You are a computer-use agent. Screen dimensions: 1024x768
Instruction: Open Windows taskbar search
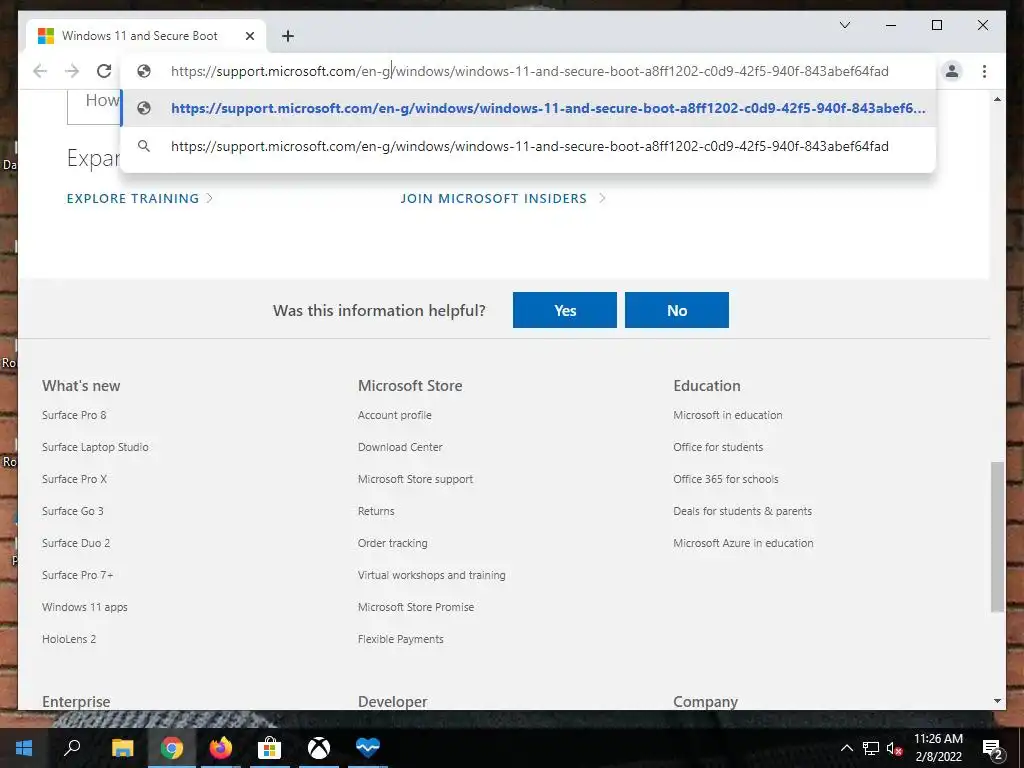72,748
